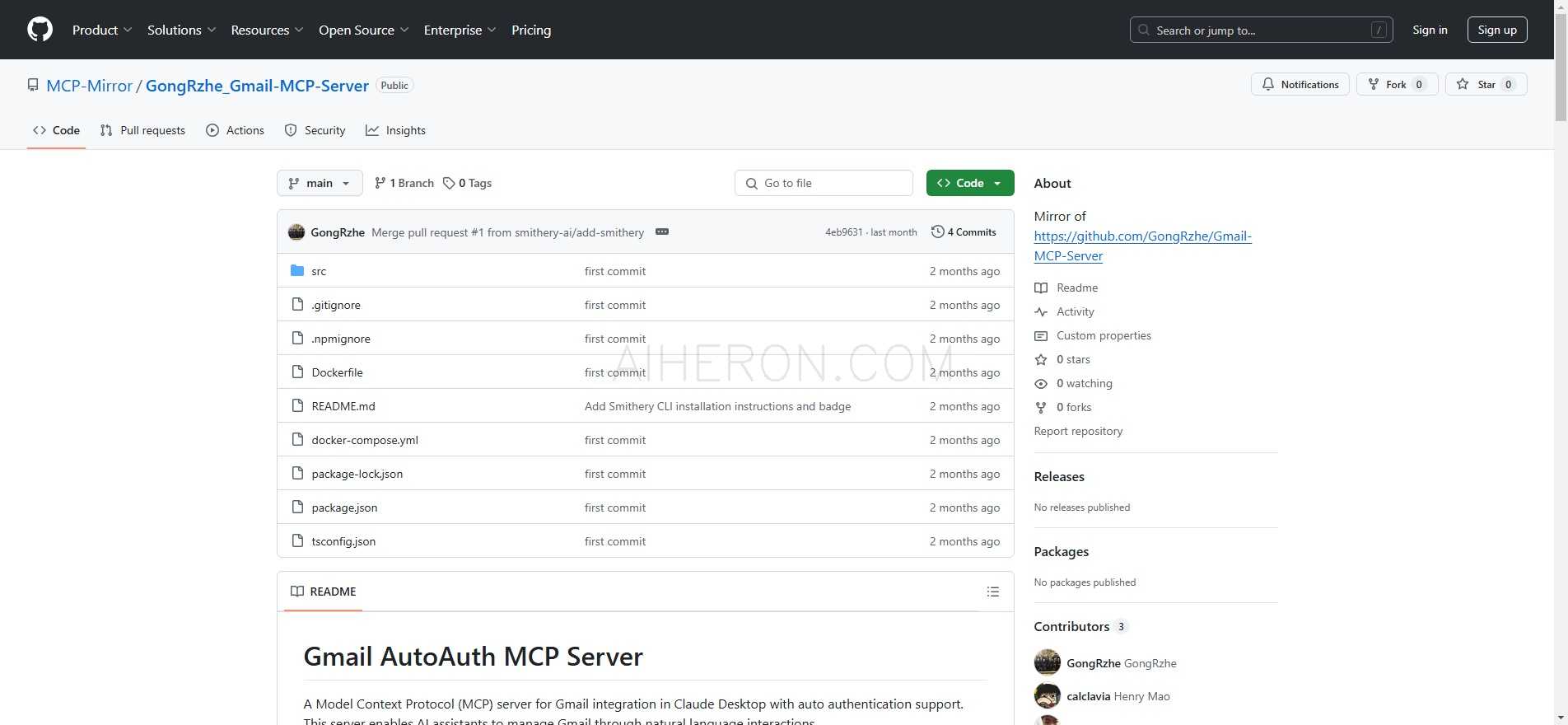Click GongRzhe contributor avatar
Viewport: 1568px width, 725px height.
click(x=1048, y=662)
